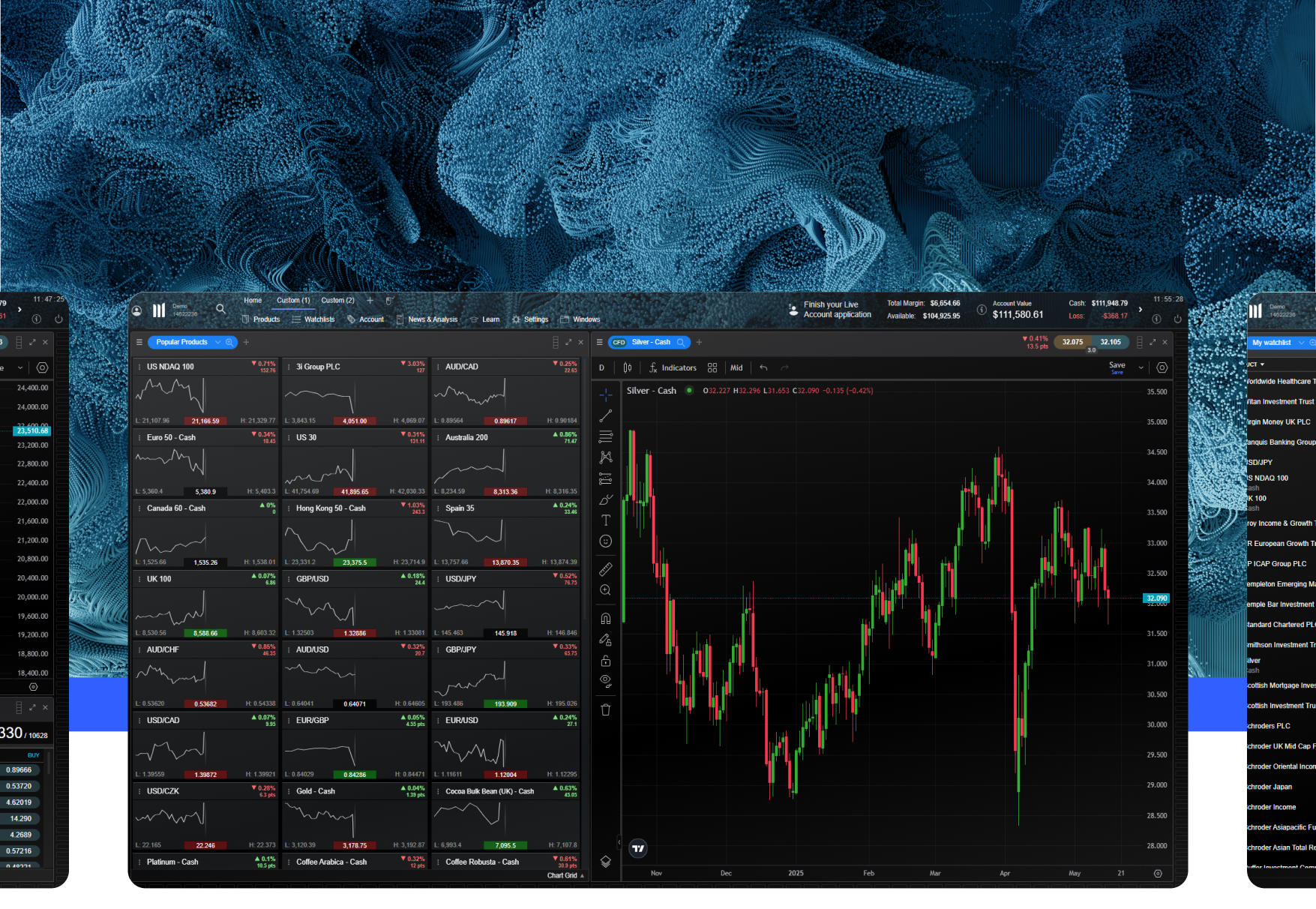
Task: Switch to the Home layout tab
Action: pyautogui.click(x=253, y=300)
